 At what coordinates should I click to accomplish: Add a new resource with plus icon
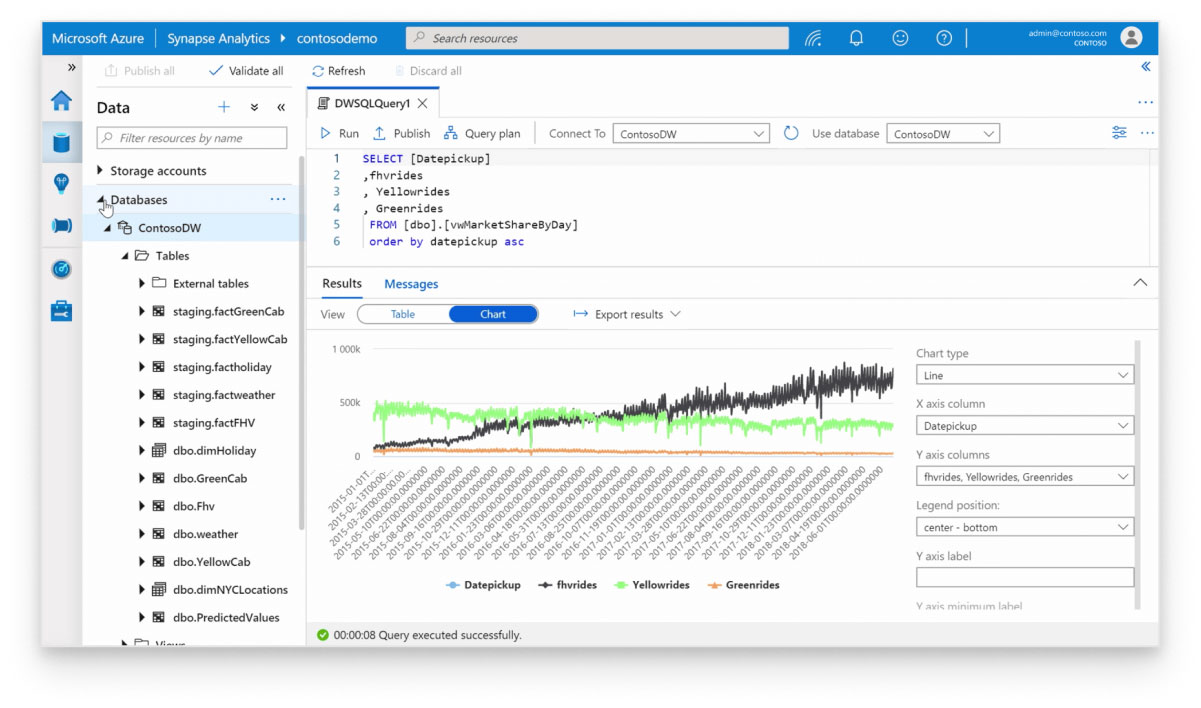[224, 107]
